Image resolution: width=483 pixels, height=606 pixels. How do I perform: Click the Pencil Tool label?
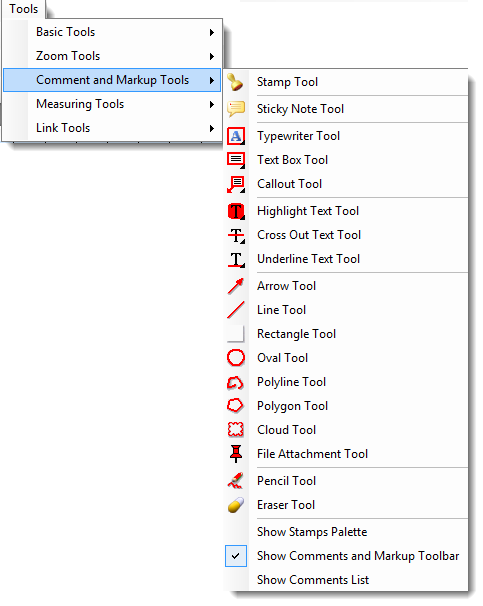[x=287, y=481]
